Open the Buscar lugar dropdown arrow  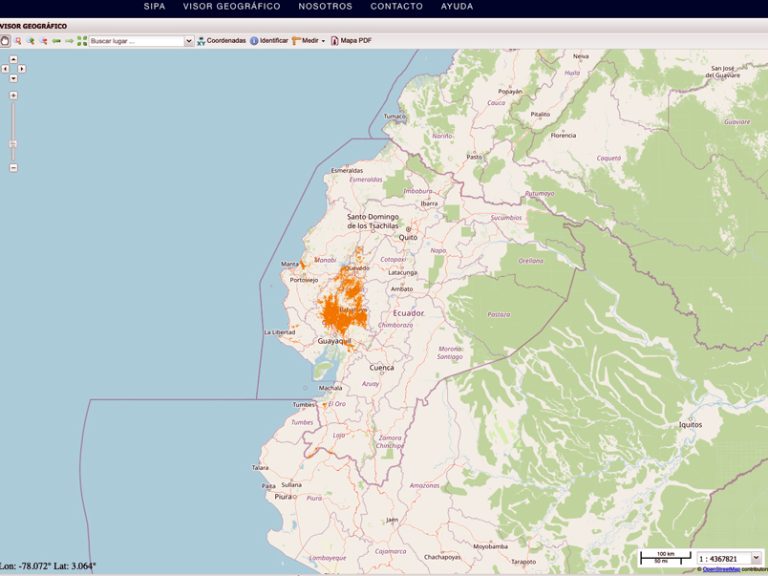tap(189, 41)
